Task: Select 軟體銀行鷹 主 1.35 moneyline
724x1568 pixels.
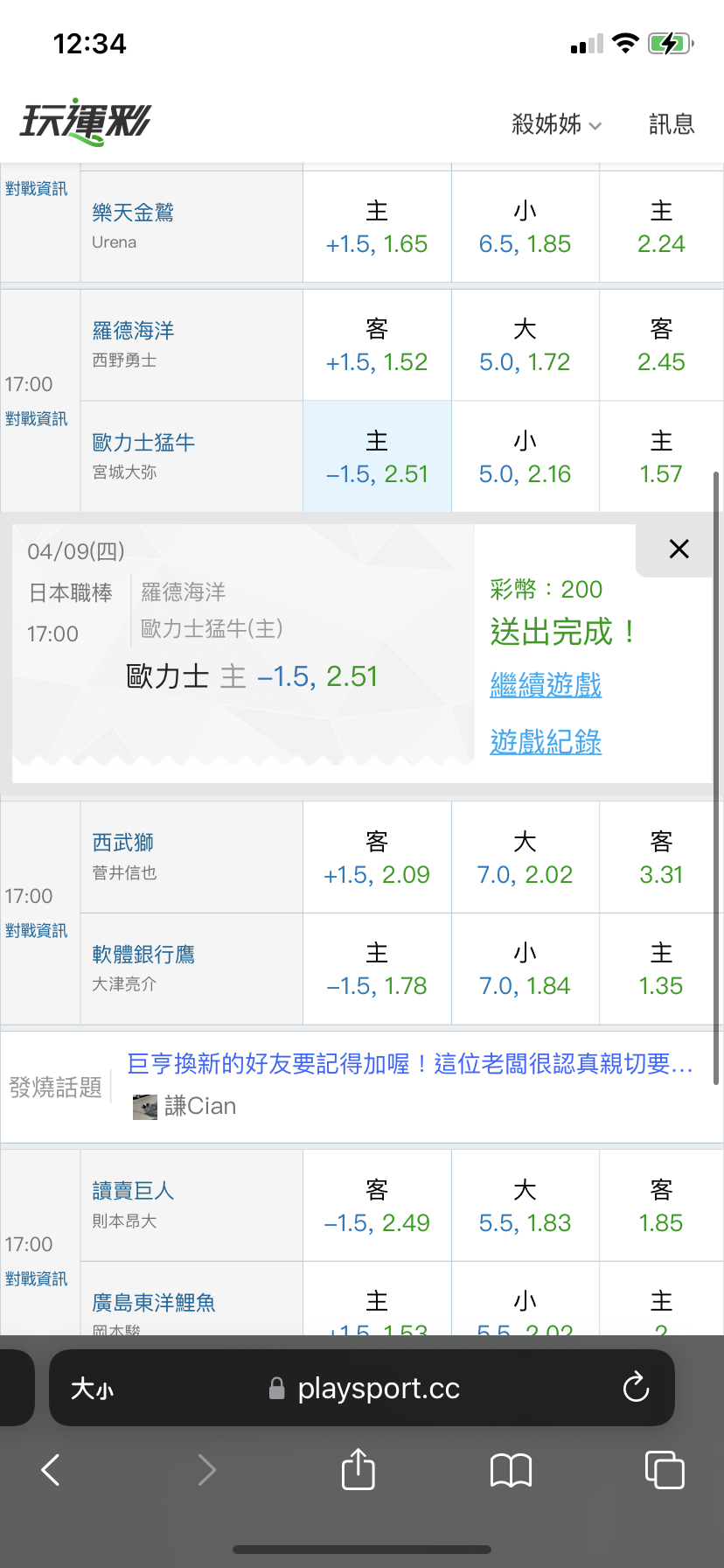Action: (x=660, y=969)
